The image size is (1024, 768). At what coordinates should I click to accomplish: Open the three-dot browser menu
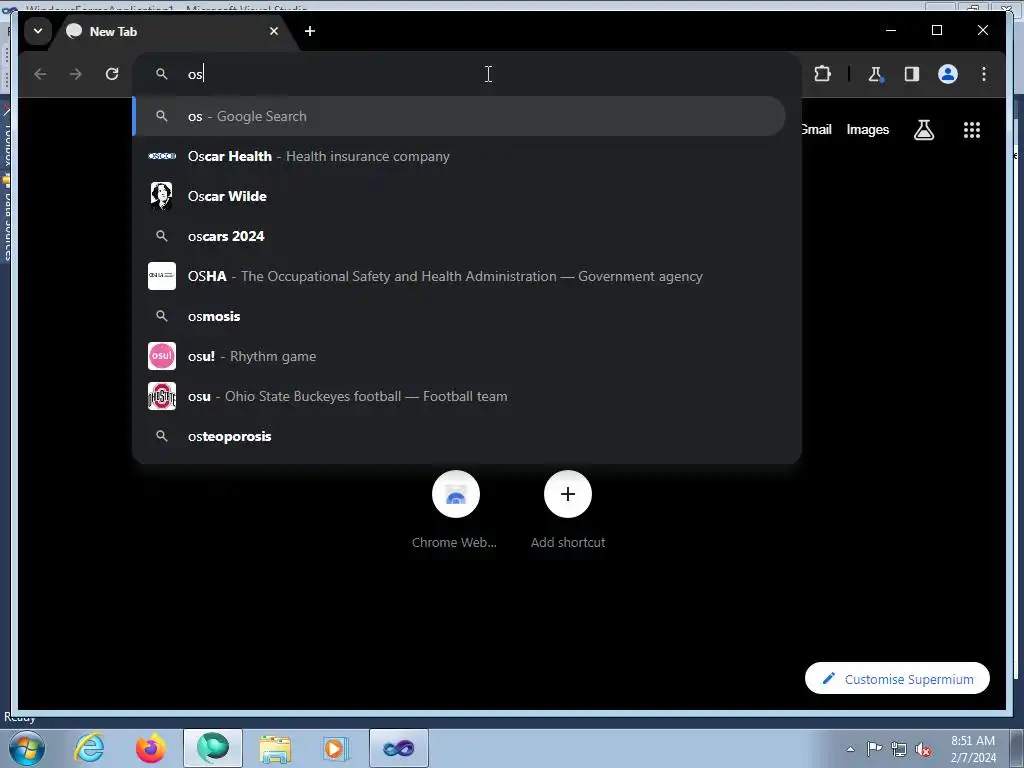984,74
